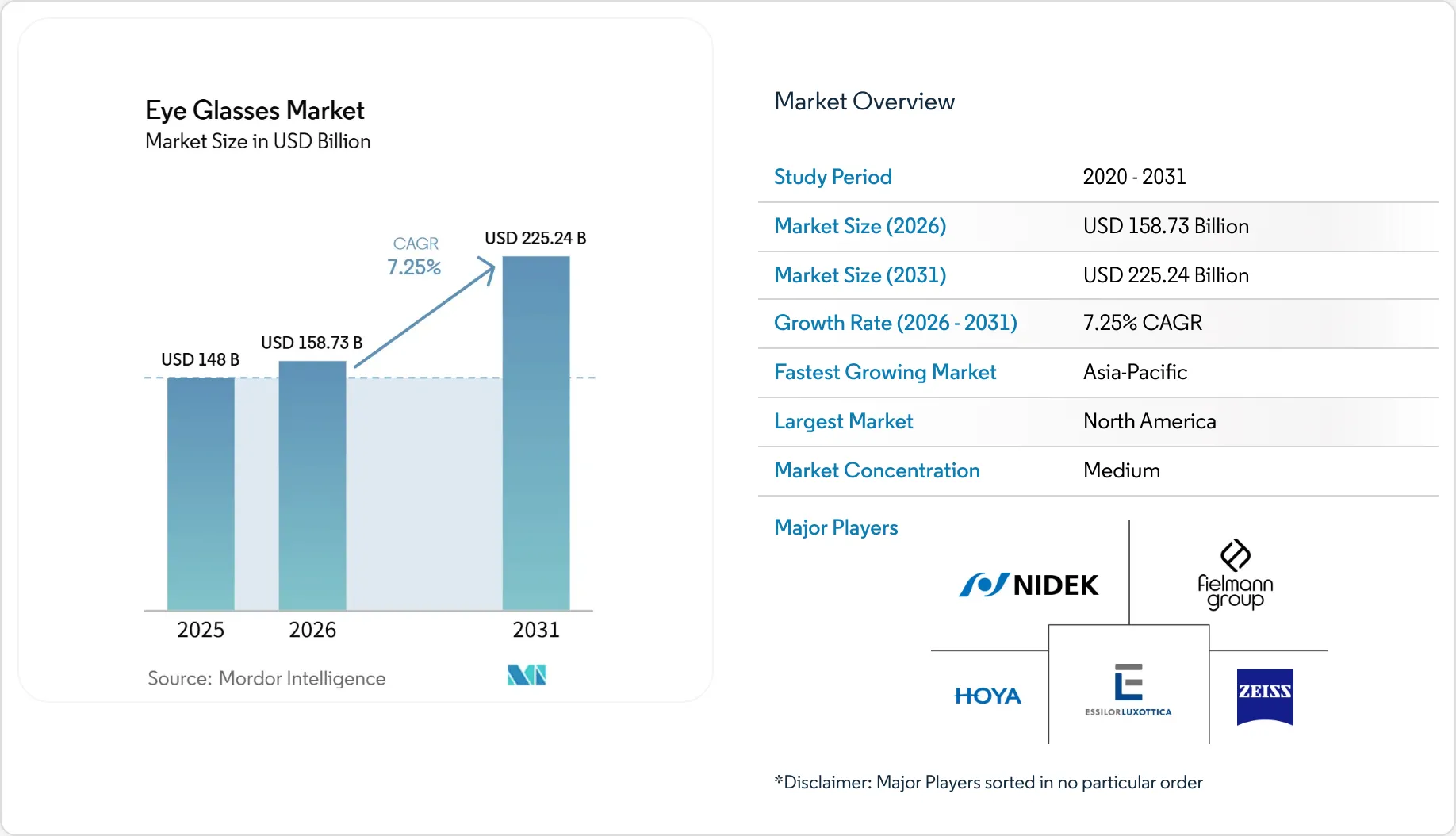Click the Fielmann Group logo

point(1235,575)
